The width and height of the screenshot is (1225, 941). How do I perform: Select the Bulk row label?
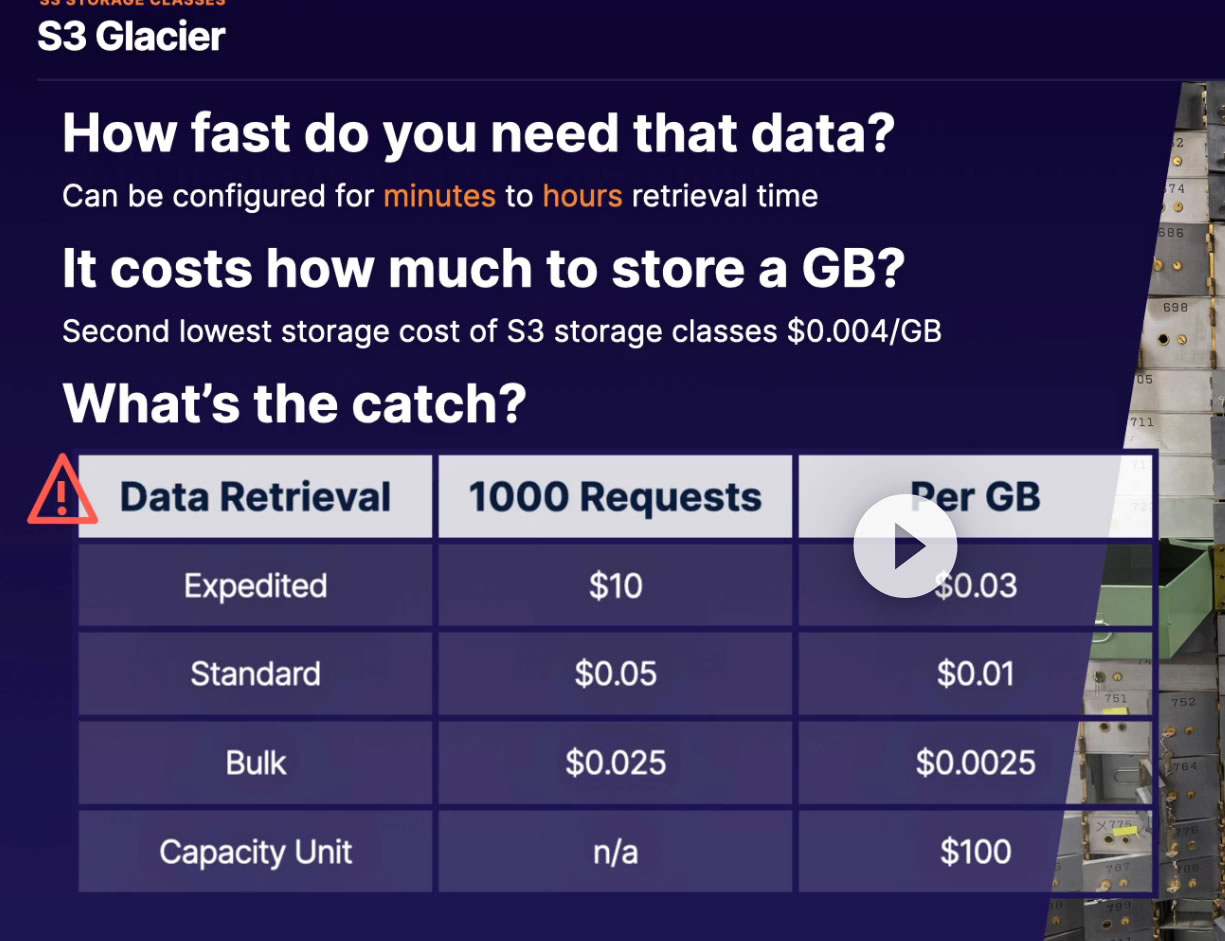tap(255, 763)
